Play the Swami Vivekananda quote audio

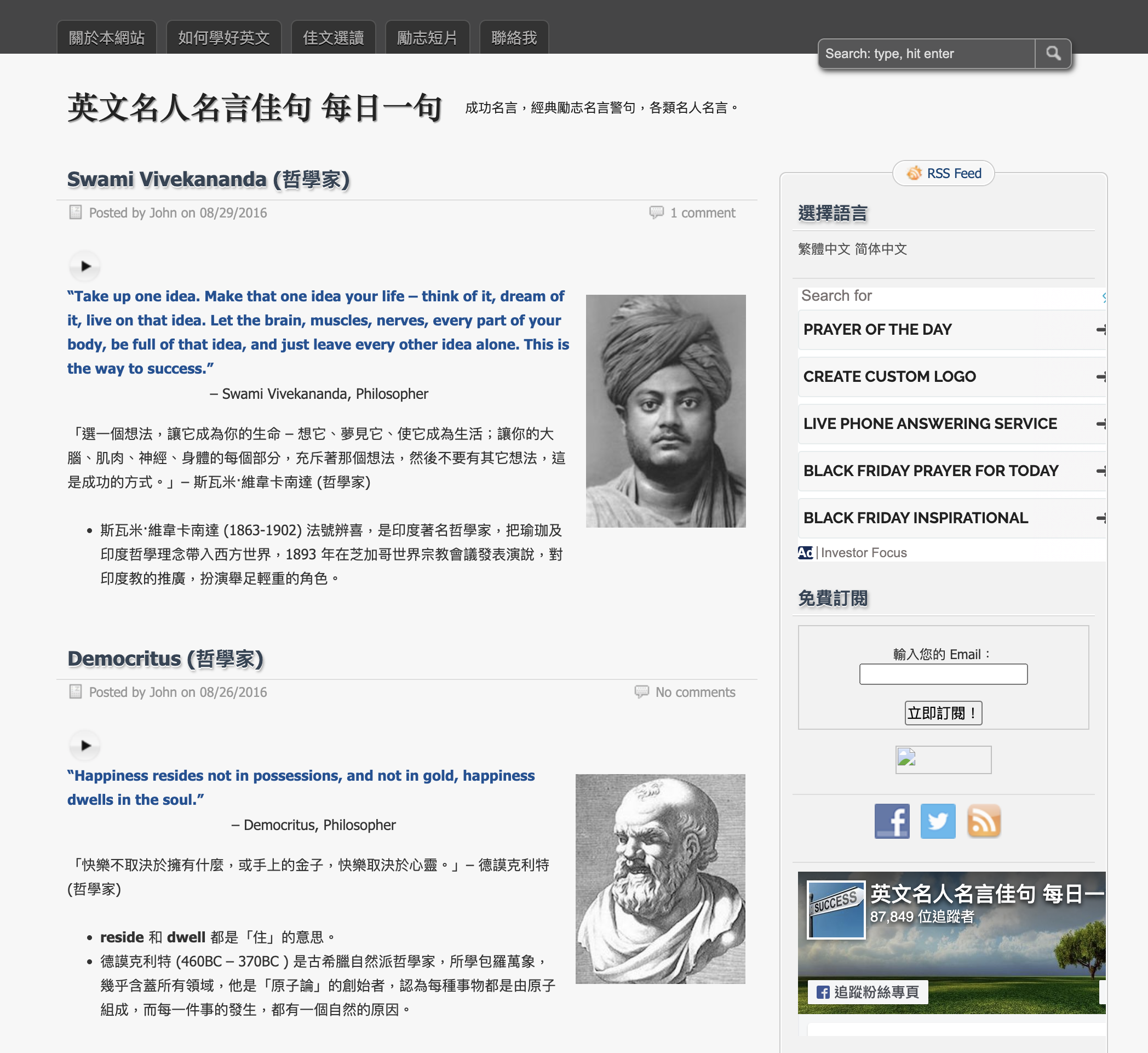coord(85,267)
